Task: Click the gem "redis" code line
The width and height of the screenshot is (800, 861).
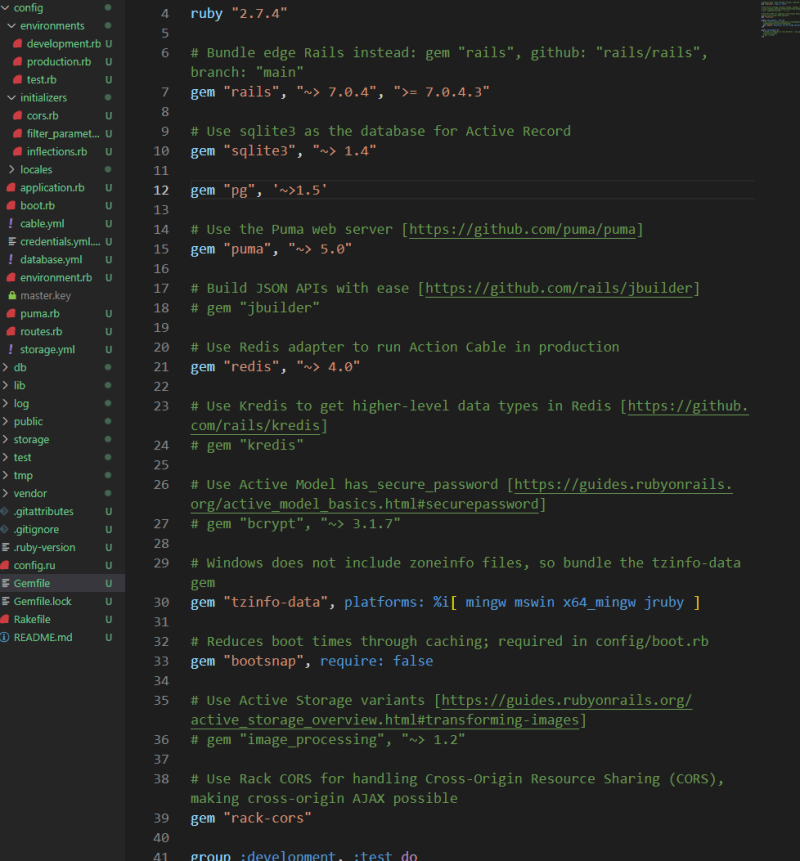Action: [x=275, y=367]
